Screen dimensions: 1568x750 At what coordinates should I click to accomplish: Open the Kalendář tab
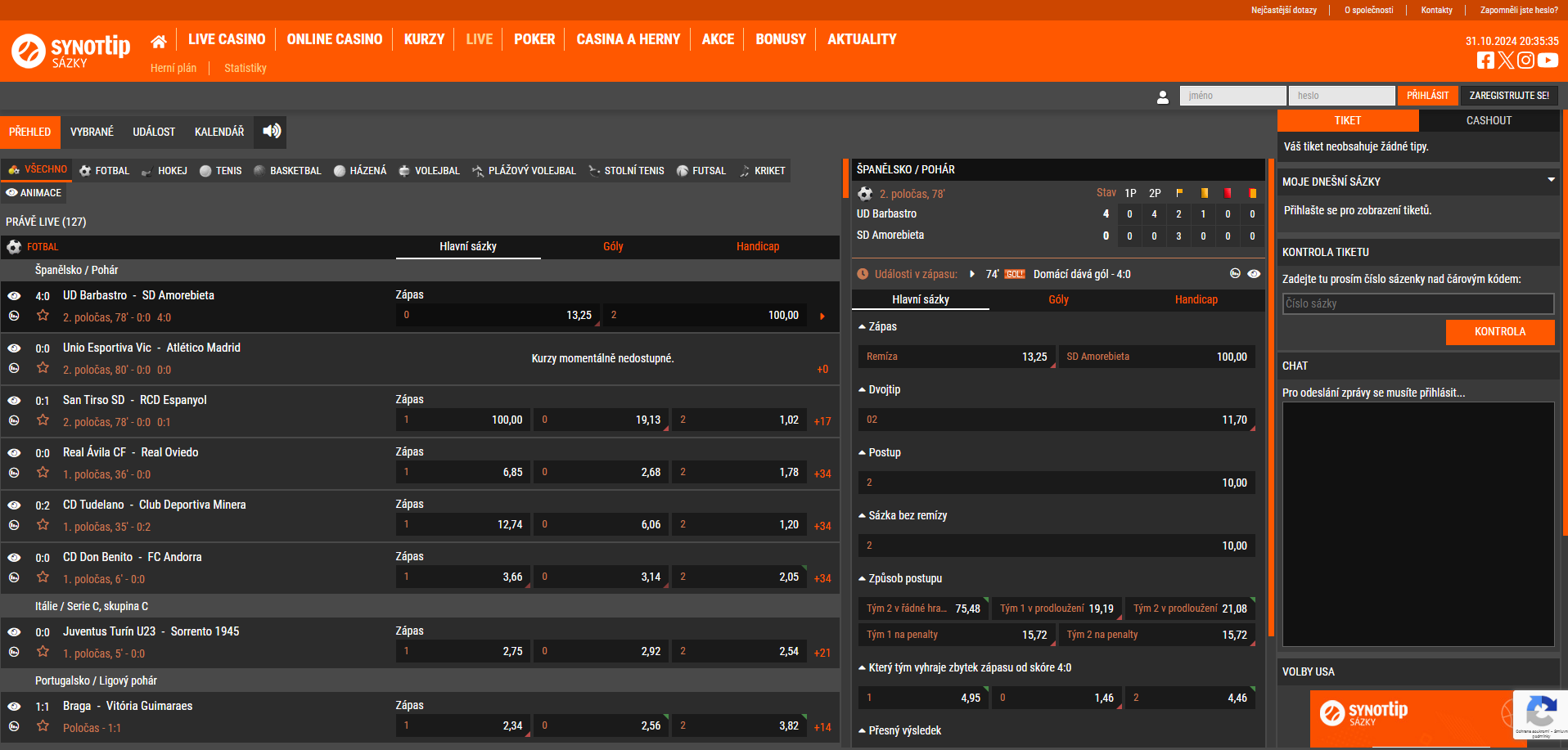click(x=219, y=132)
